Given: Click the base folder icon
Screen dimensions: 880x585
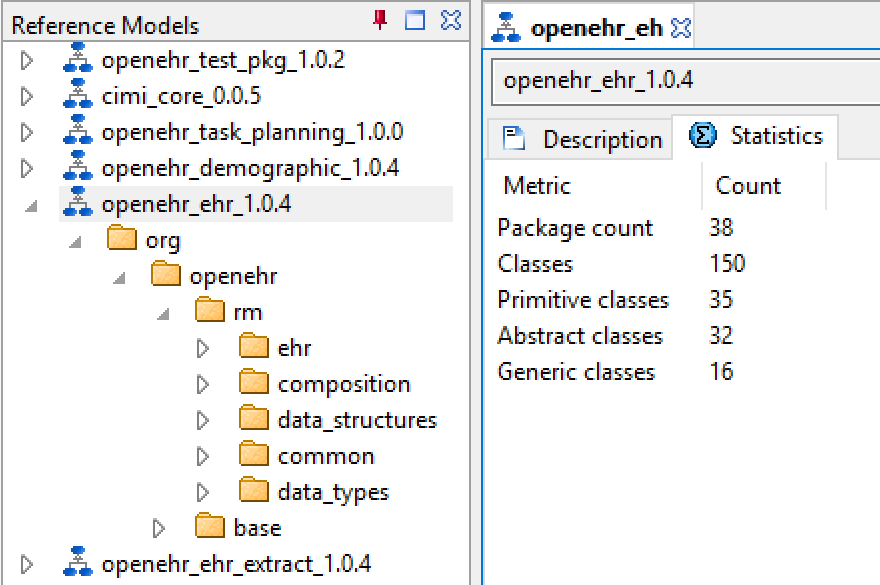Looking at the screenshot, I should [x=210, y=527].
